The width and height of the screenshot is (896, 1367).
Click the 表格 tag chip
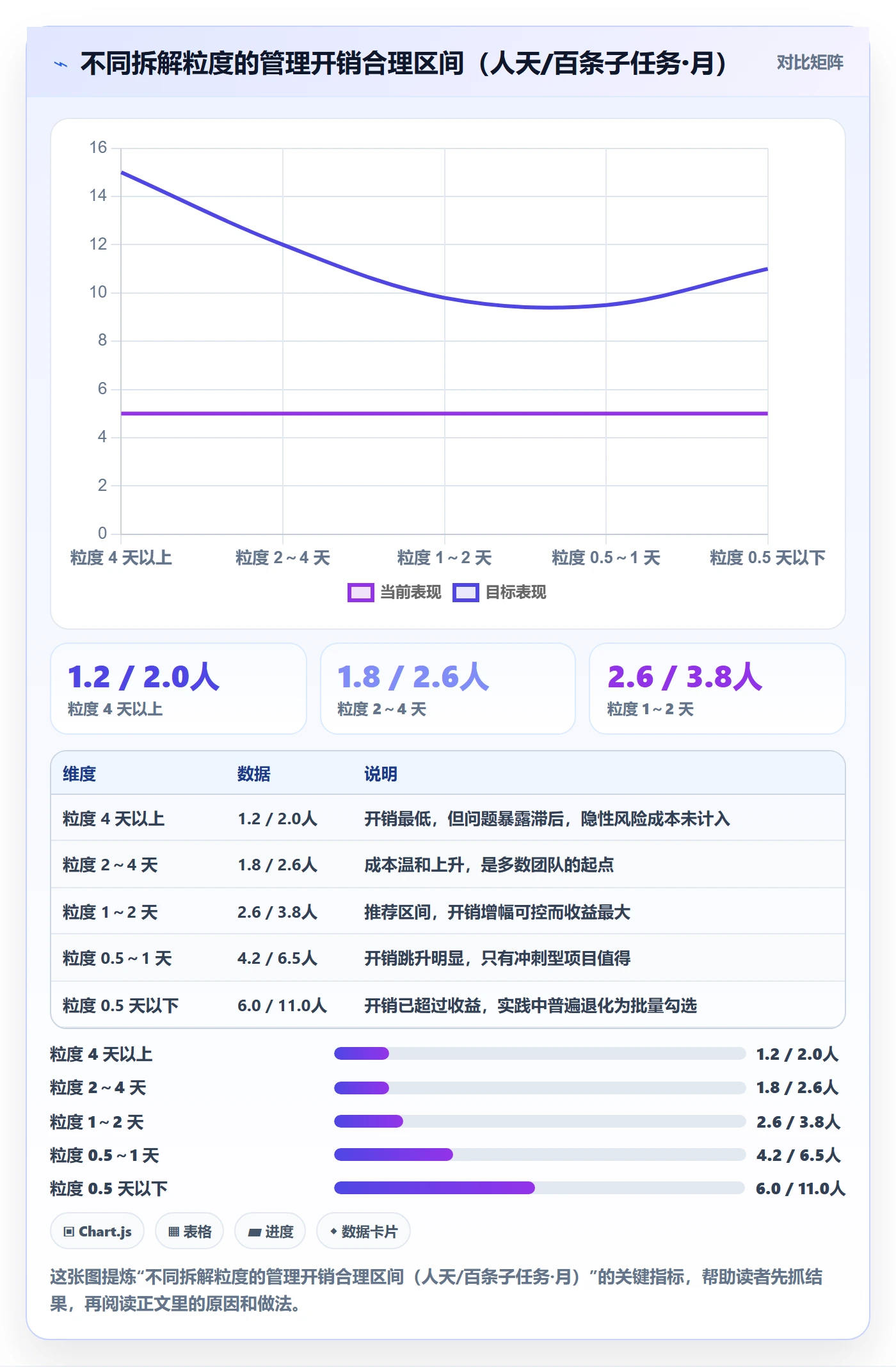[189, 1231]
